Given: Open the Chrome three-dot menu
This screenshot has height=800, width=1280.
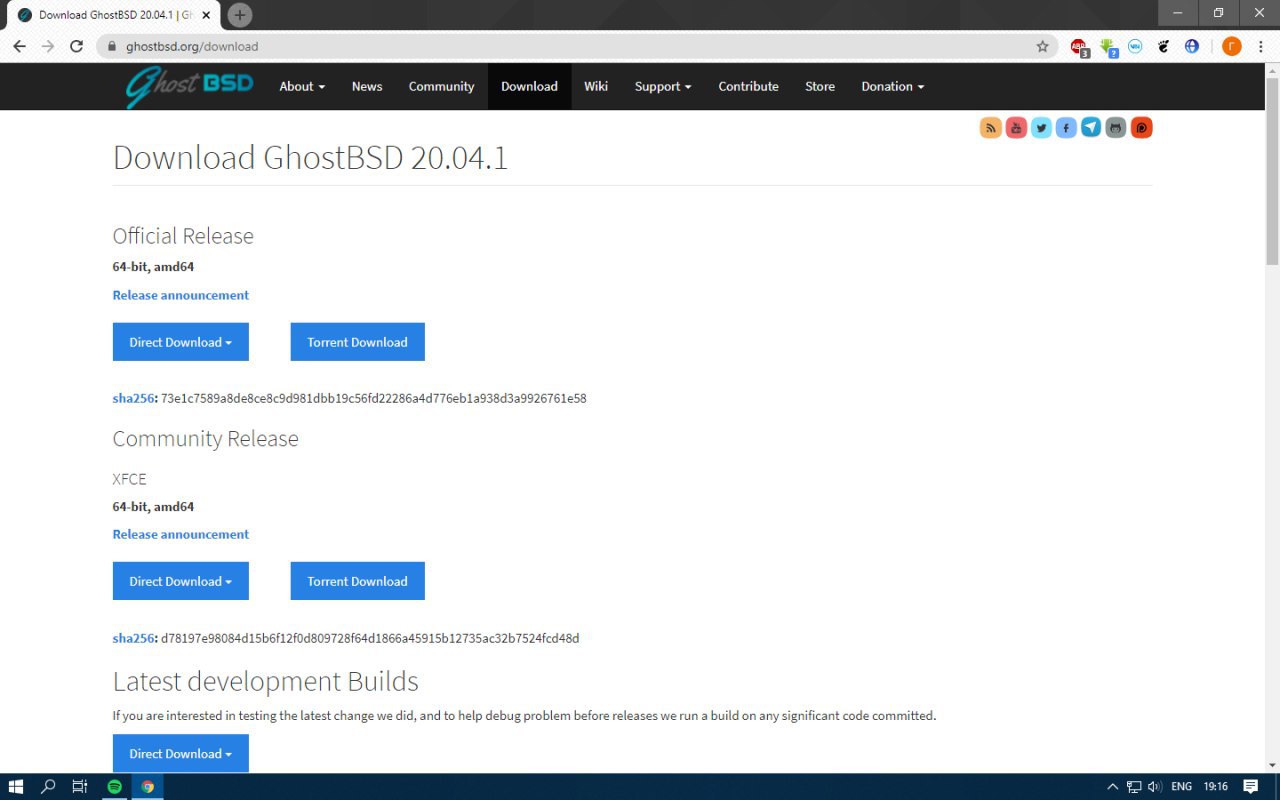Looking at the screenshot, I should pos(1260,46).
